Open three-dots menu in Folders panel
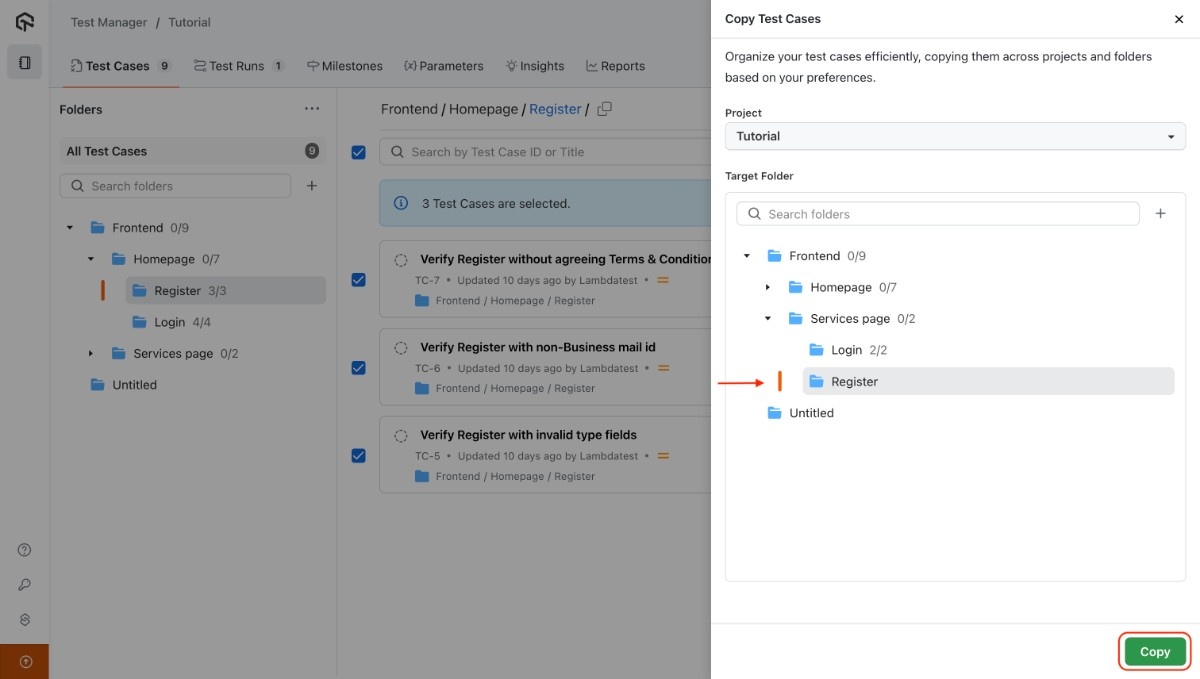This screenshot has height=679, width=1200. point(312,109)
